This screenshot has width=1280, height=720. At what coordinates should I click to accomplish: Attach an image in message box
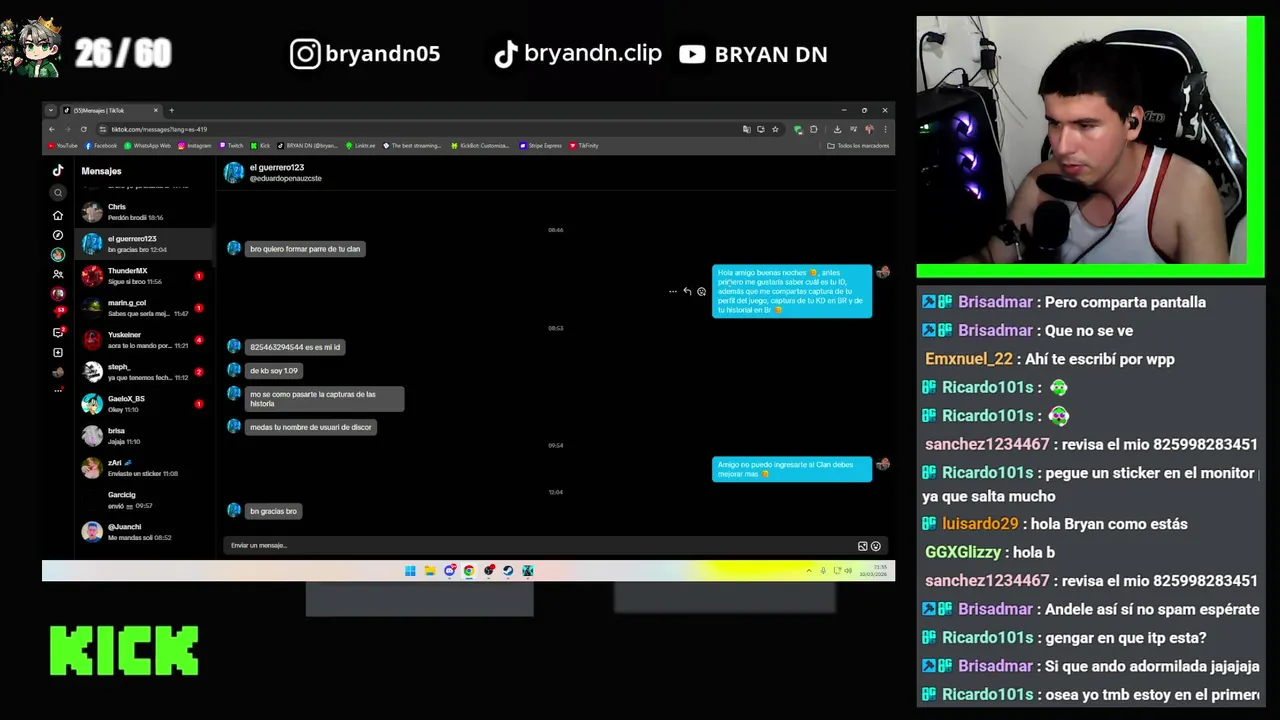pyautogui.click(x=862, y=546)
